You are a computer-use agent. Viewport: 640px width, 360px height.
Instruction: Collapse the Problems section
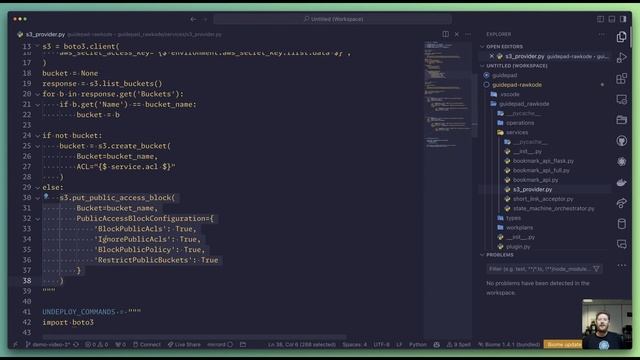click(483, 255)
